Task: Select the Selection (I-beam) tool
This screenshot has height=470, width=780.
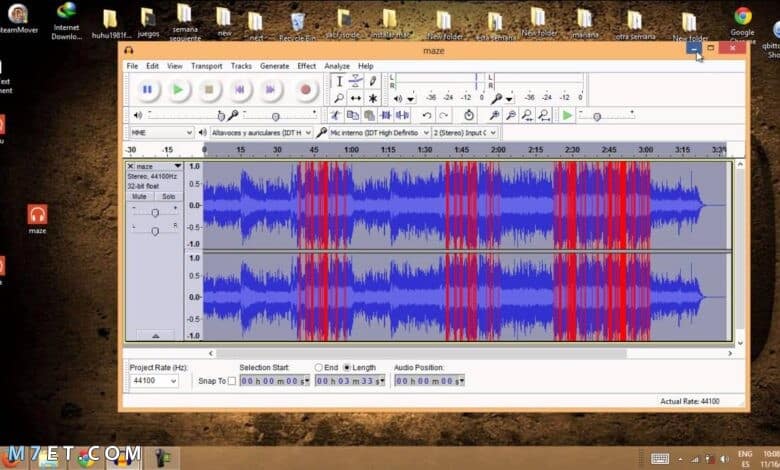Action: [339, 82]
